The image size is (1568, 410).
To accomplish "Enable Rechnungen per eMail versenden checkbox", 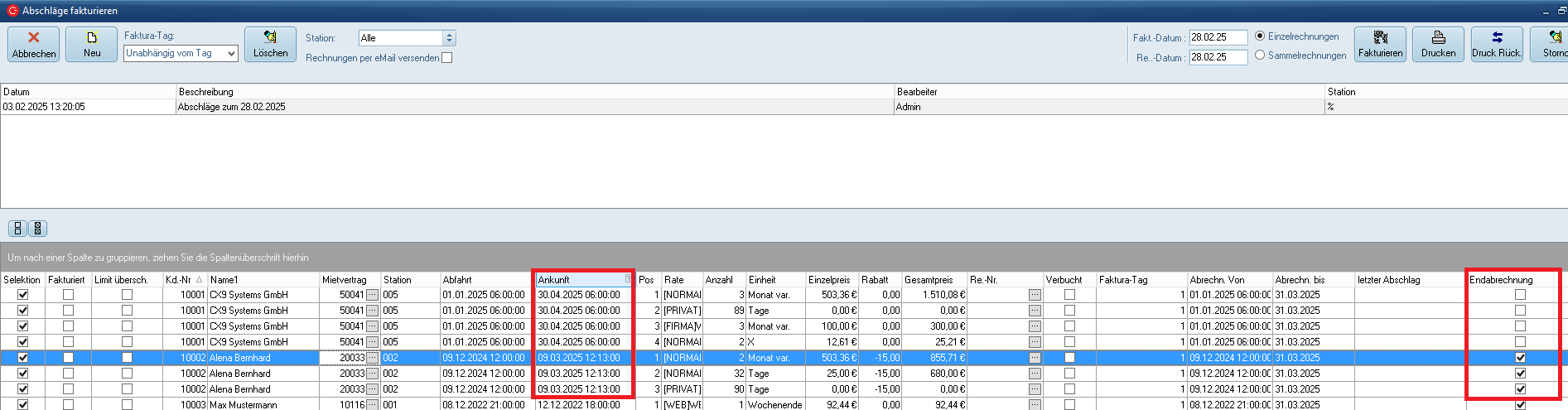I will pos(447,58).
